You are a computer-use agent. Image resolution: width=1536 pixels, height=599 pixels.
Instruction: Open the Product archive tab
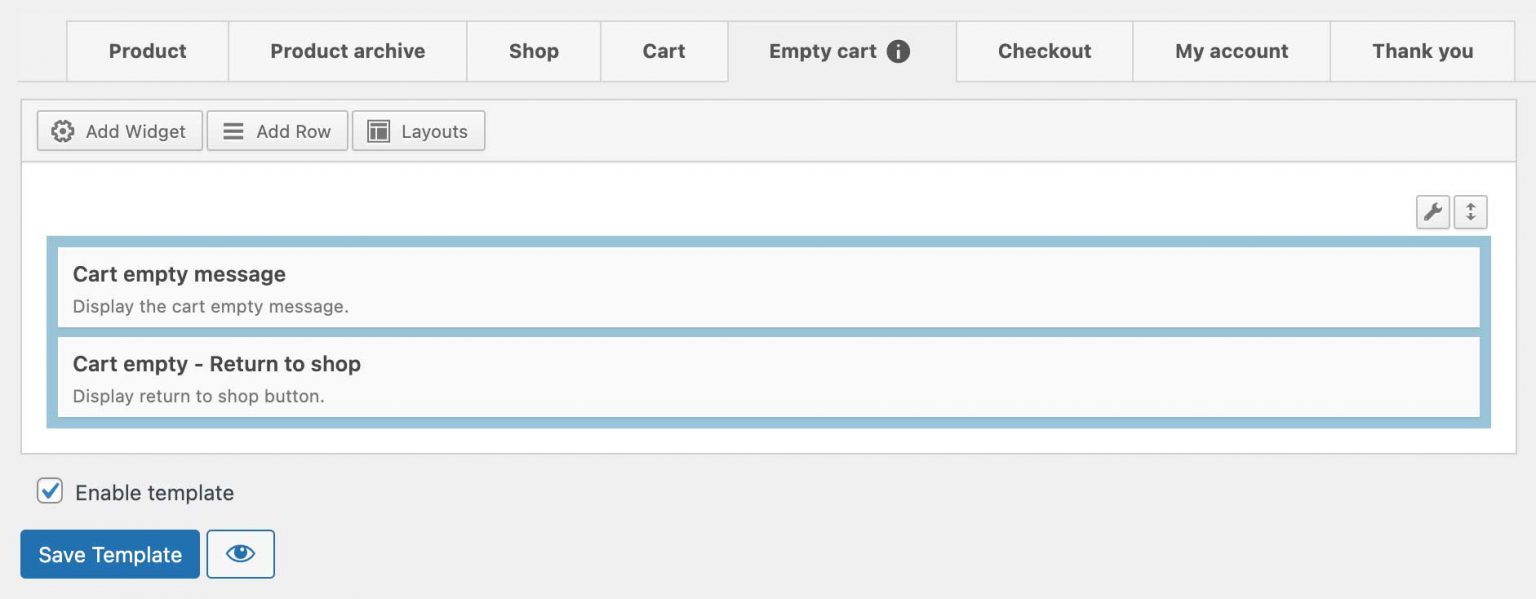347,51
